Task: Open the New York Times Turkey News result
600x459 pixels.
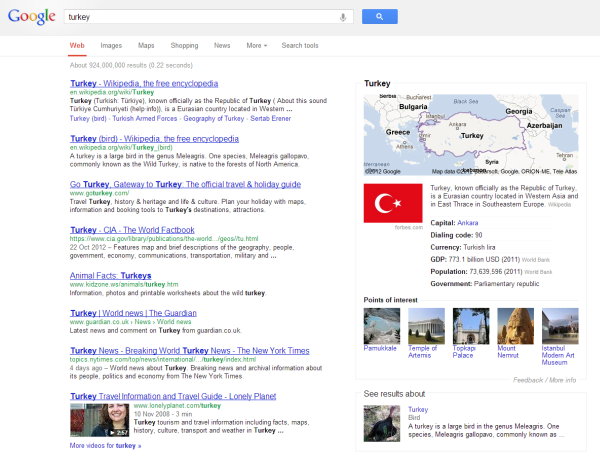Action: (190, 351)
